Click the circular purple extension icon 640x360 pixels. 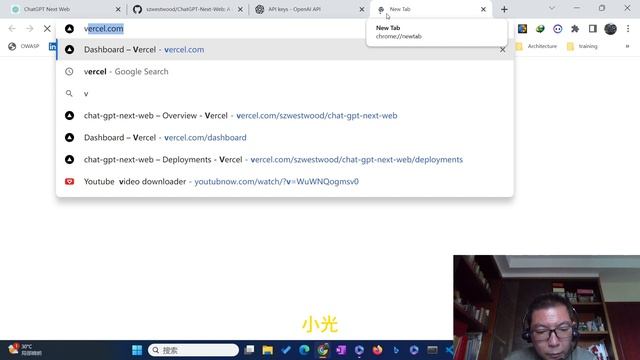(x=558, y=29)
